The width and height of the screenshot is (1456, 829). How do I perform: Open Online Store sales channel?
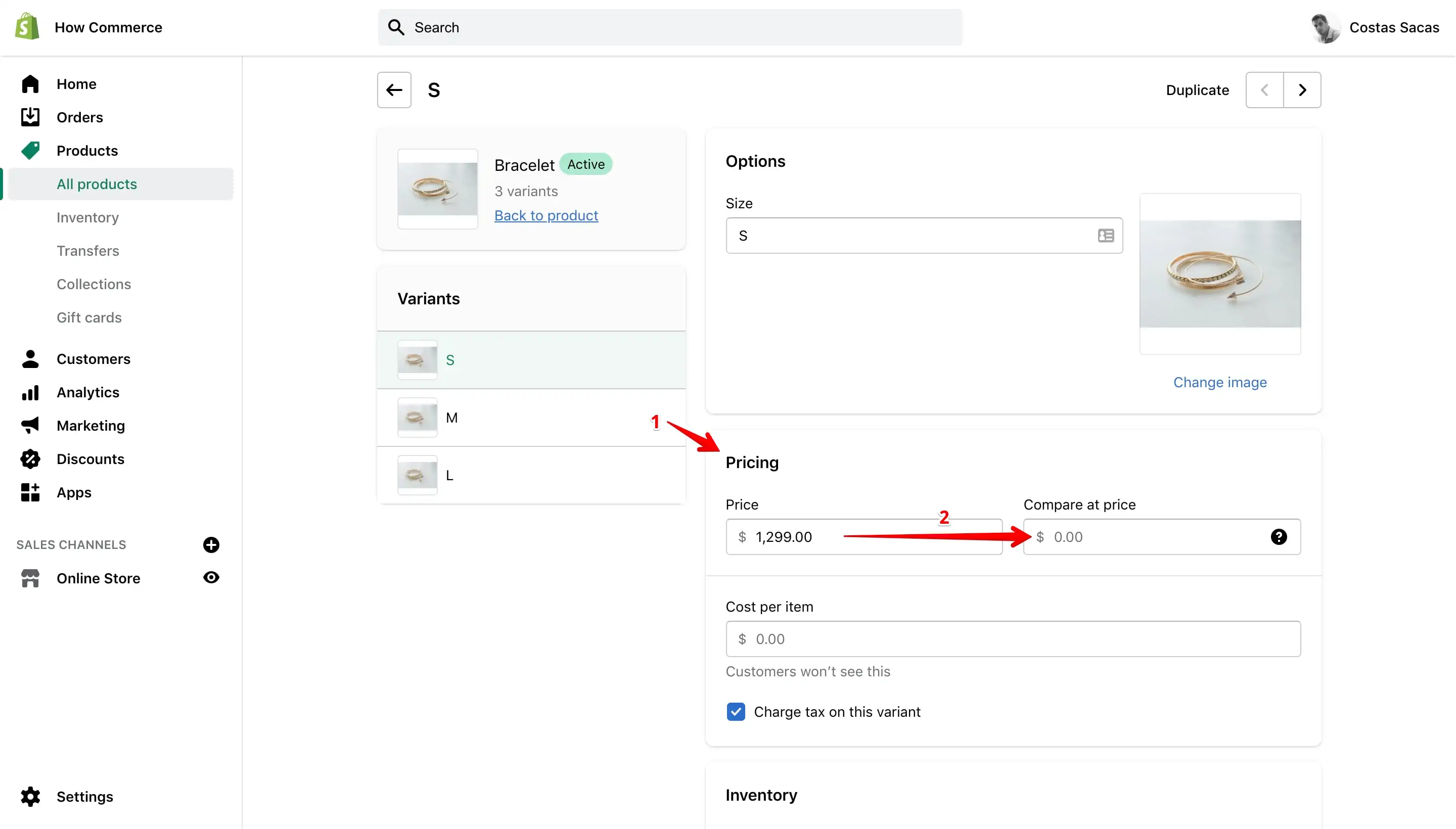click(99, 578)
